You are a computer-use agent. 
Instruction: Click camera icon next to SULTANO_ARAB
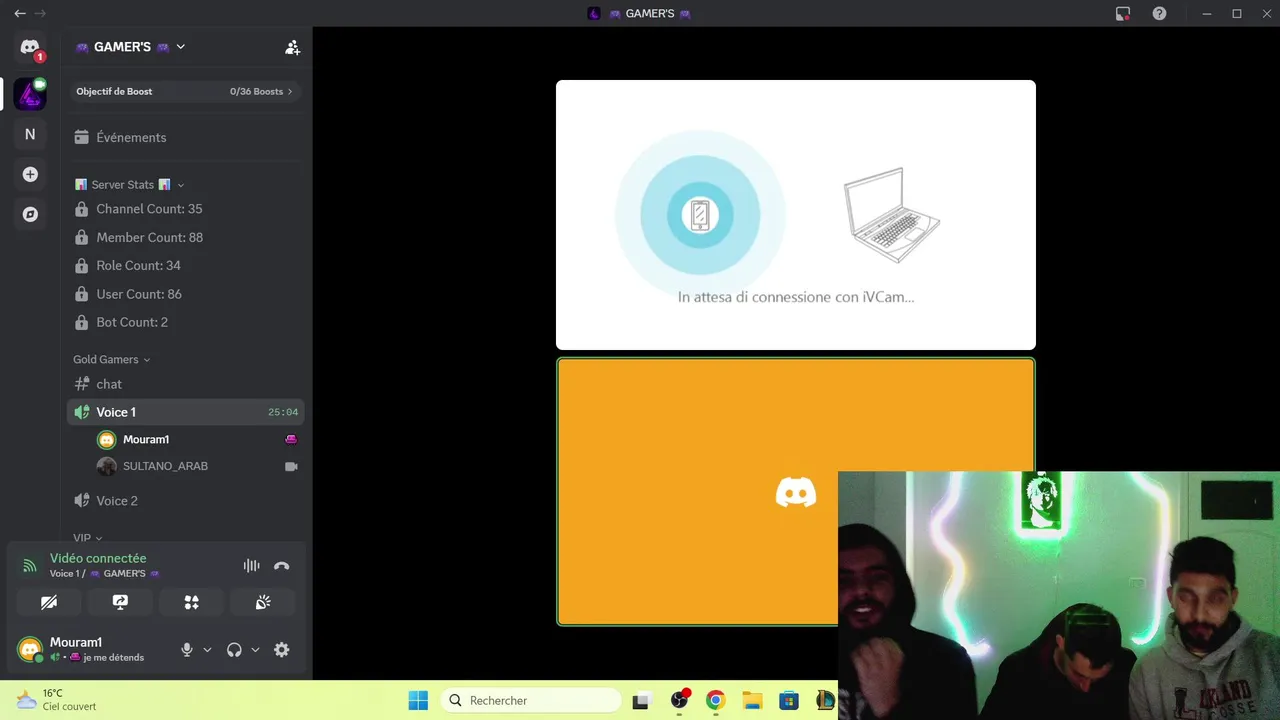pyautogui.click(x=291, y=466)
